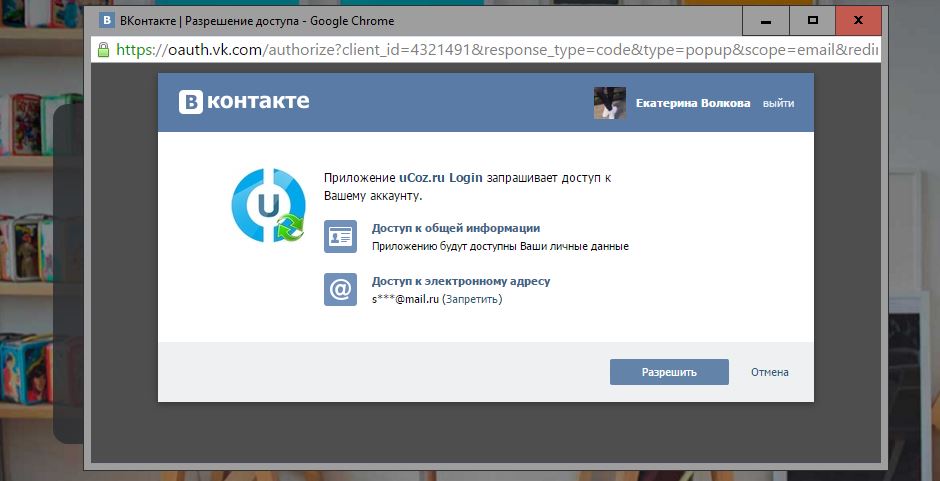
Task: Open the uCoz.ru Login app link
Action: [x=441, y=178]
